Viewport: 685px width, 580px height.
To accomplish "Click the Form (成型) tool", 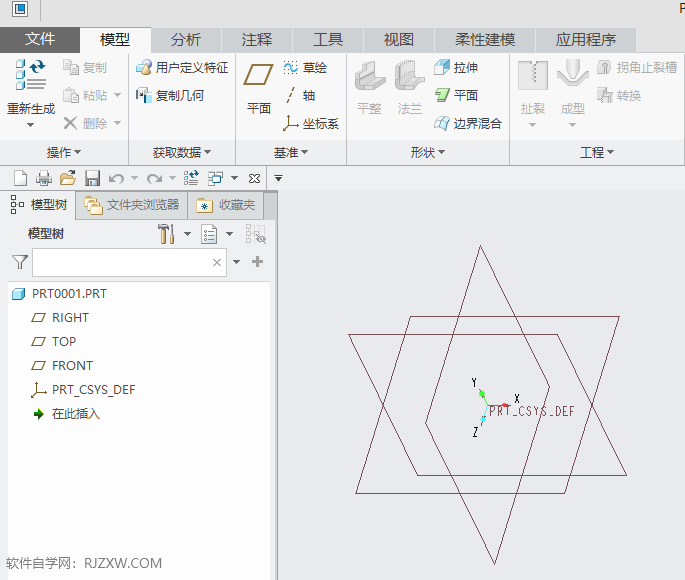I will (x=572, y=88).
